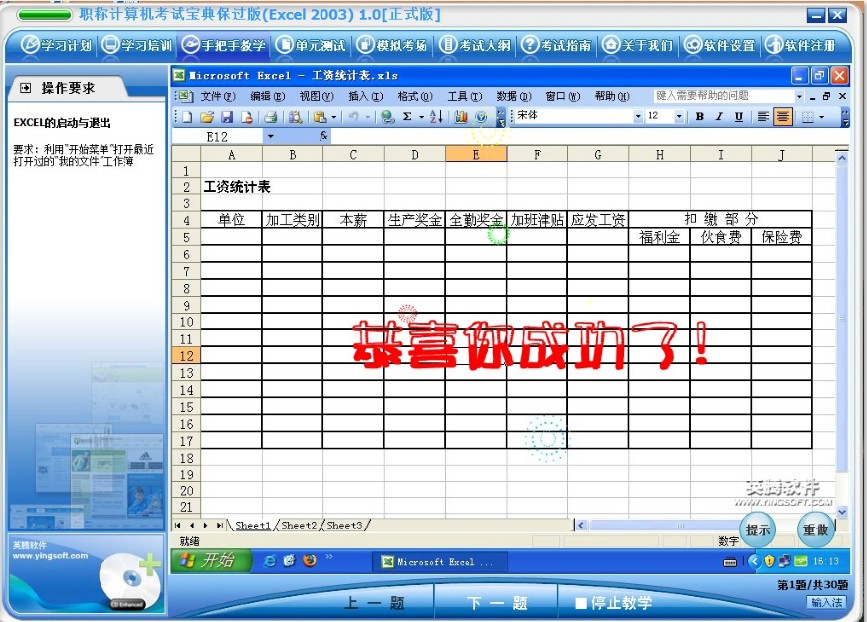Image resolution: width=867 pixels, height=622 pixels.
Task: Click the Insert Hyperlink globe icon
Action: [x=388, y=117]
